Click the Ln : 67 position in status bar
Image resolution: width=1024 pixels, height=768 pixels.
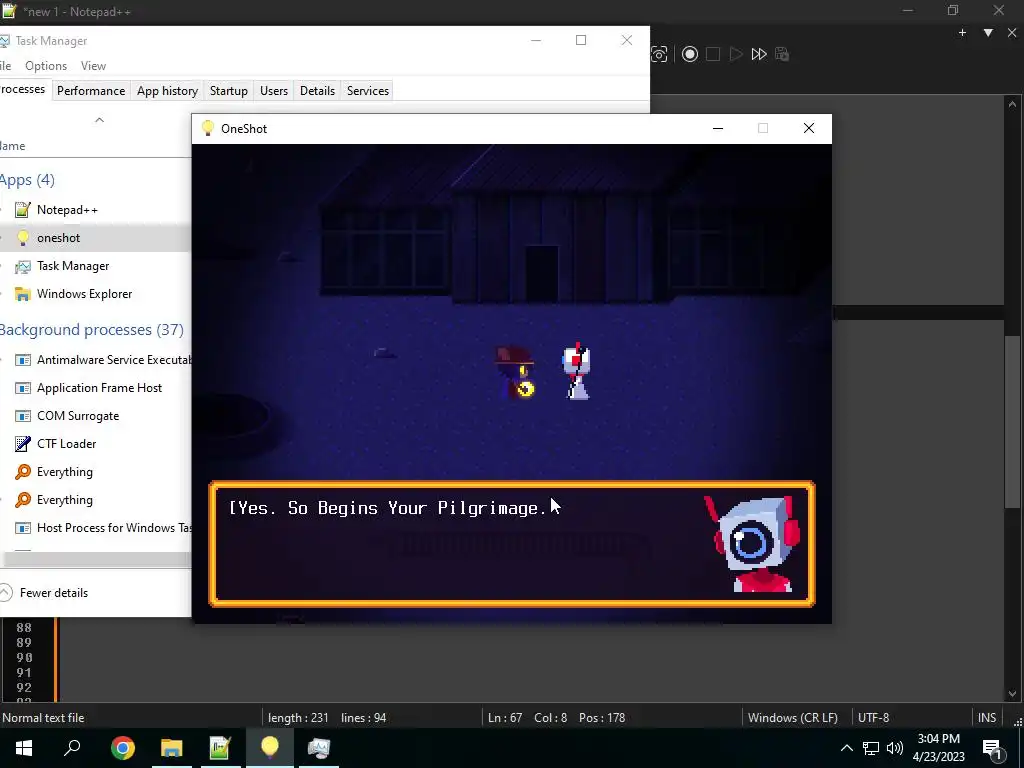coord(505,717)
